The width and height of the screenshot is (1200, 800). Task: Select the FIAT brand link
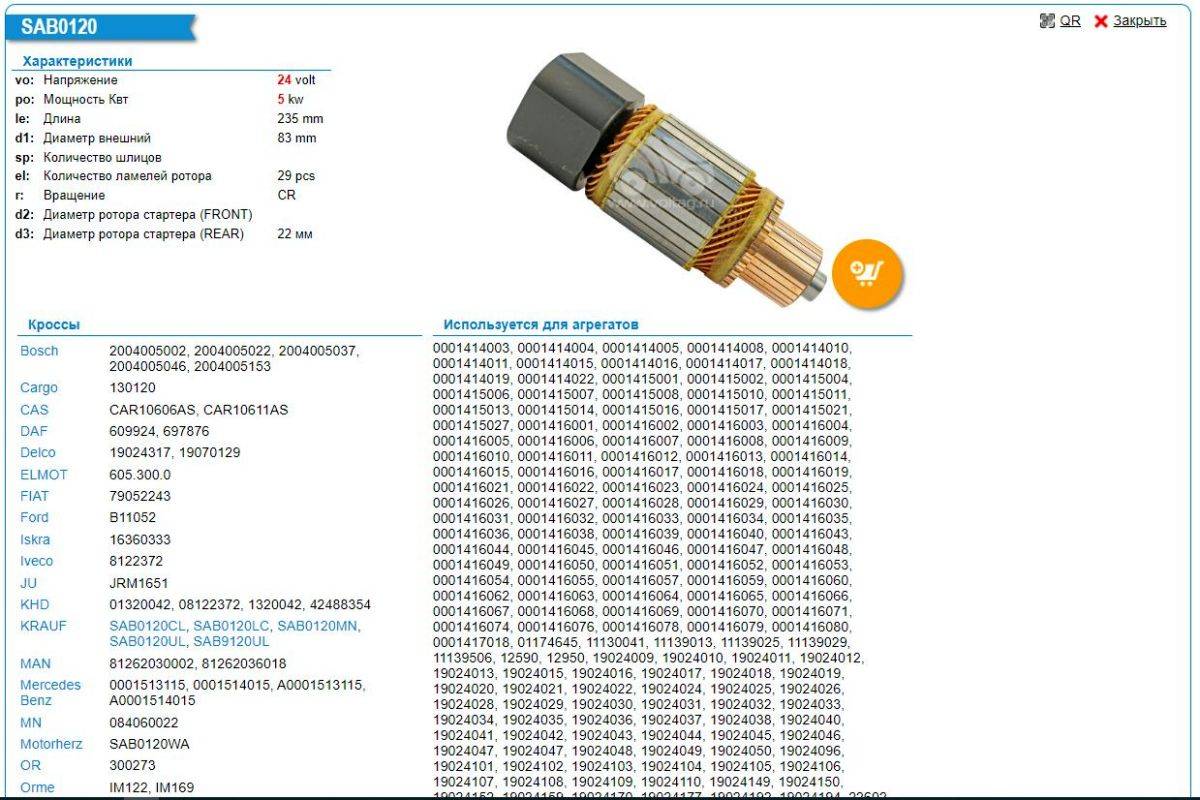point(34,496)
